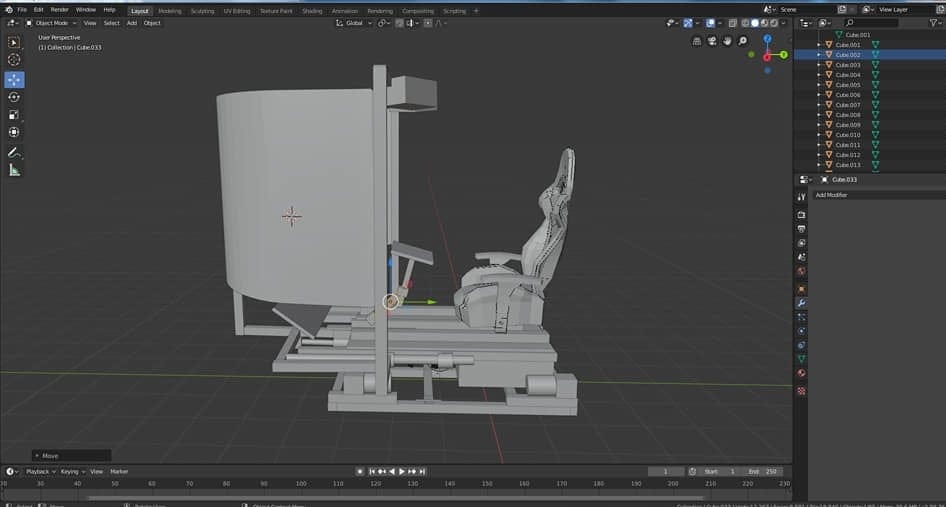
Task: Select the Annotate tool
Action: (14, 153)
